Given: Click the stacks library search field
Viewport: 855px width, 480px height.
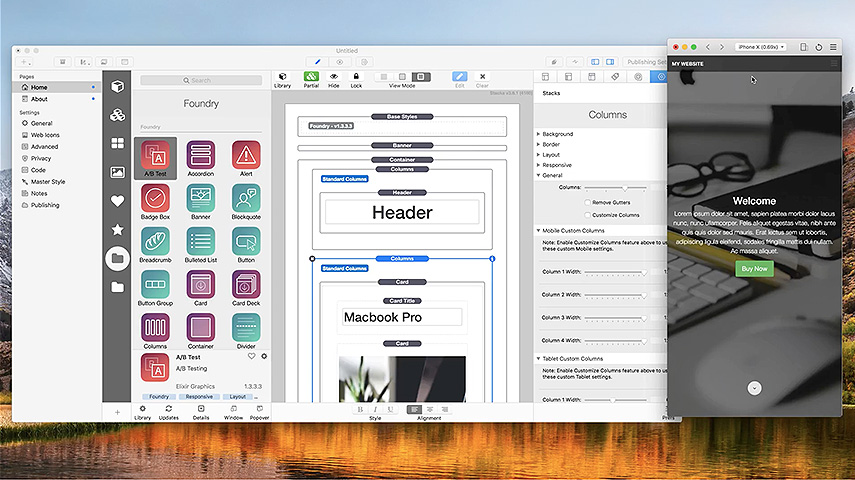Looking at the screenshot, I should [200, 80].
